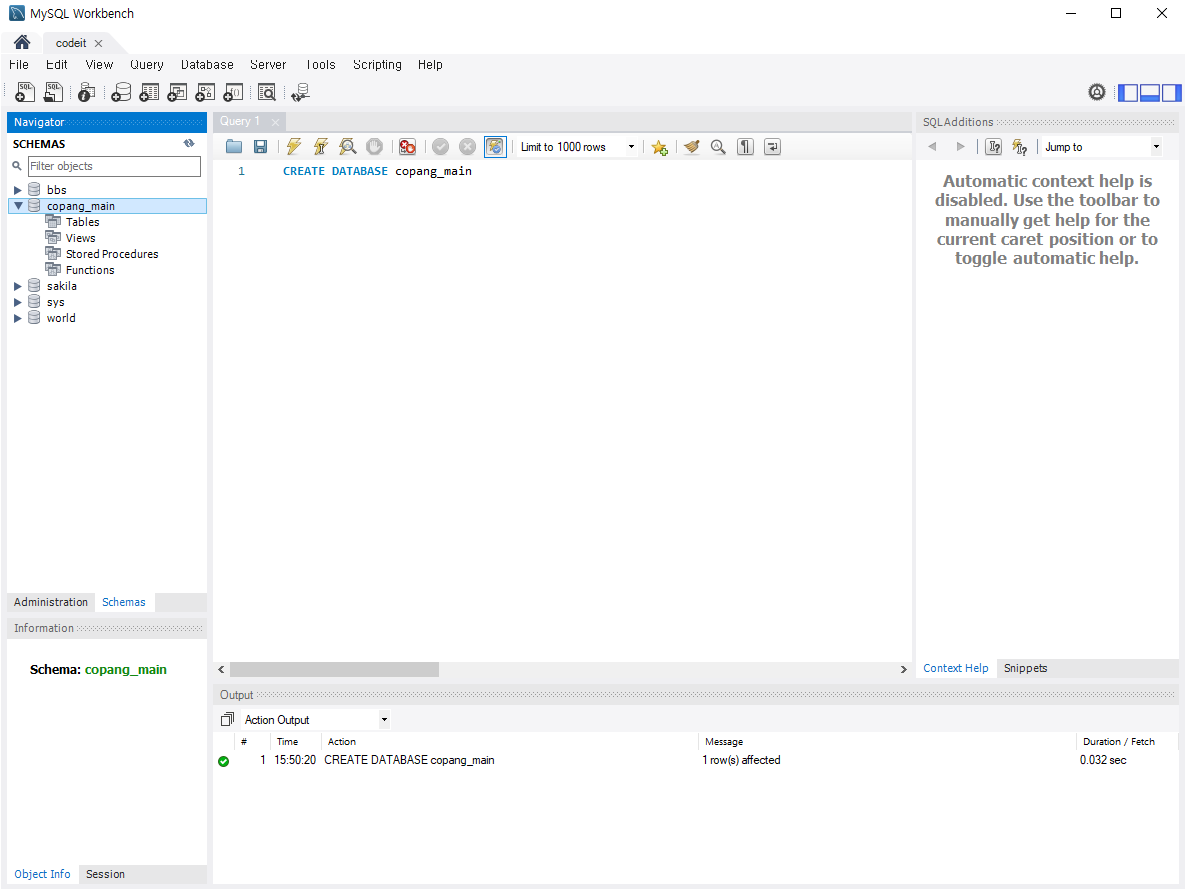
Task: Open the Server menu
Action: click(x=268, y=64)
